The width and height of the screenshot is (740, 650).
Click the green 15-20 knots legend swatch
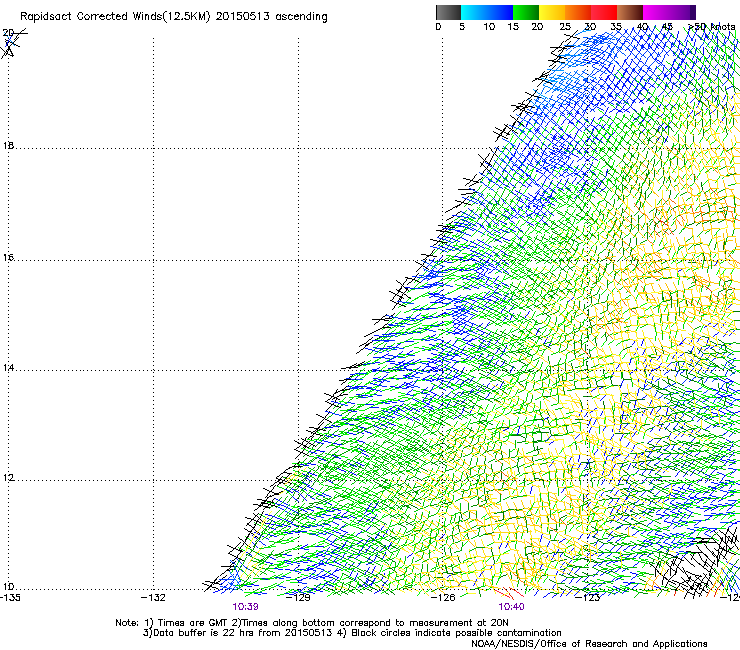[526, 12]
